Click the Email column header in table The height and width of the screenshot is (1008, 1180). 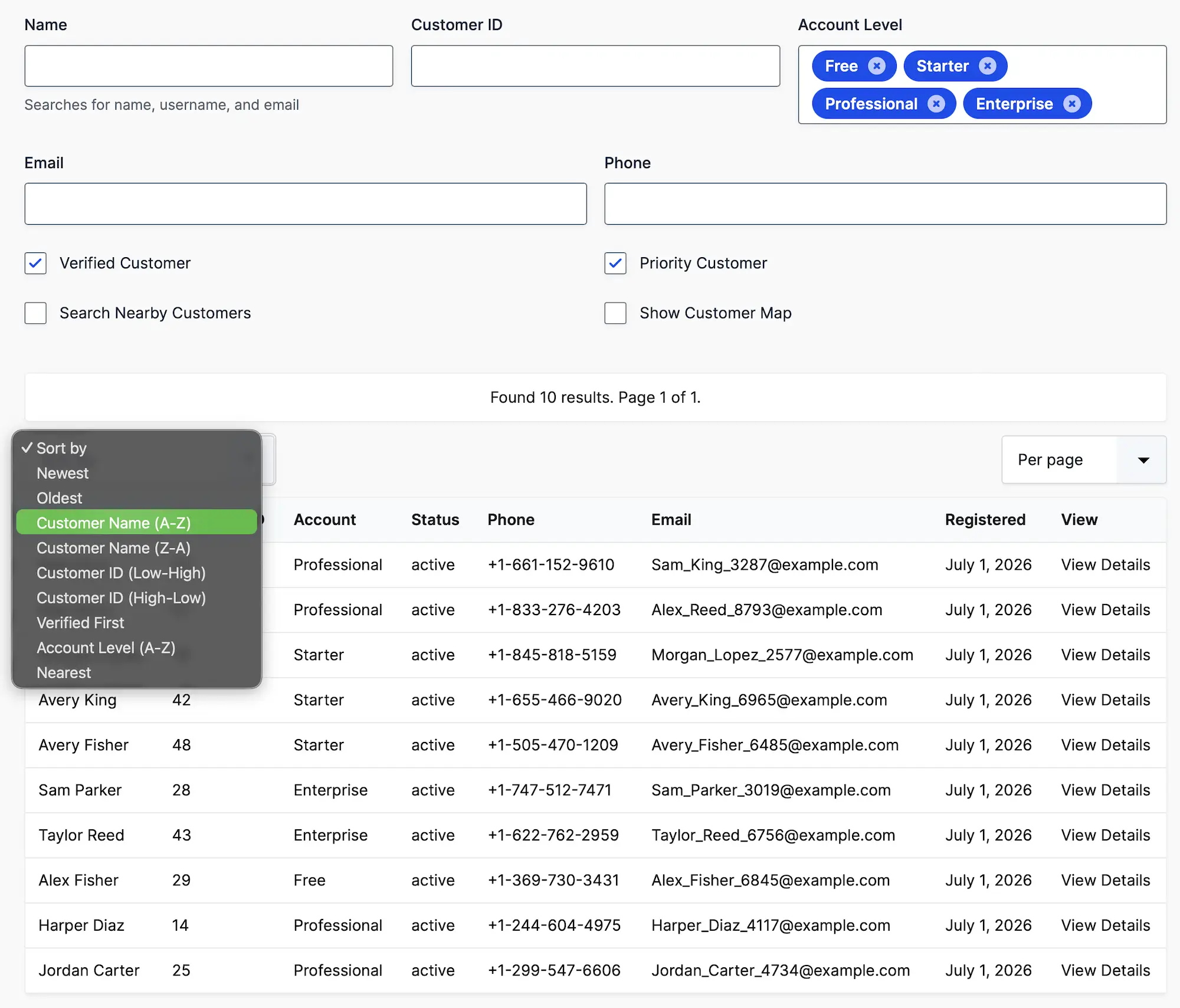click(671, 520)
